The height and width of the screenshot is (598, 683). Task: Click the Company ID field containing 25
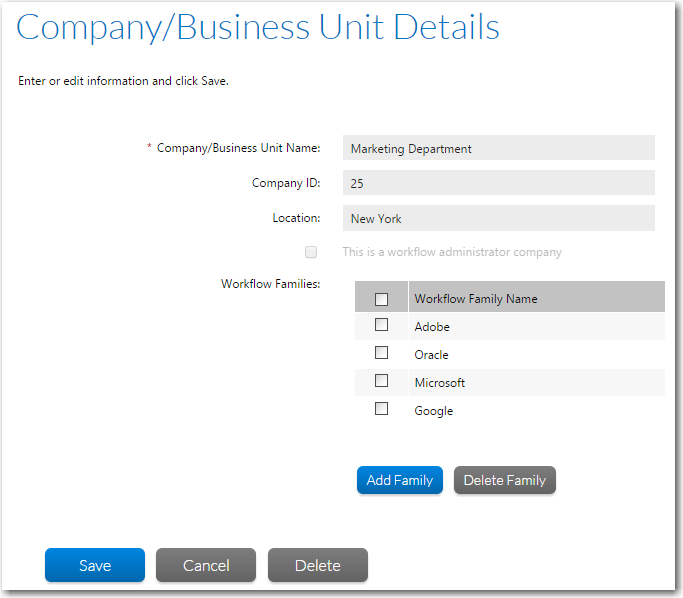pos(498,183)
